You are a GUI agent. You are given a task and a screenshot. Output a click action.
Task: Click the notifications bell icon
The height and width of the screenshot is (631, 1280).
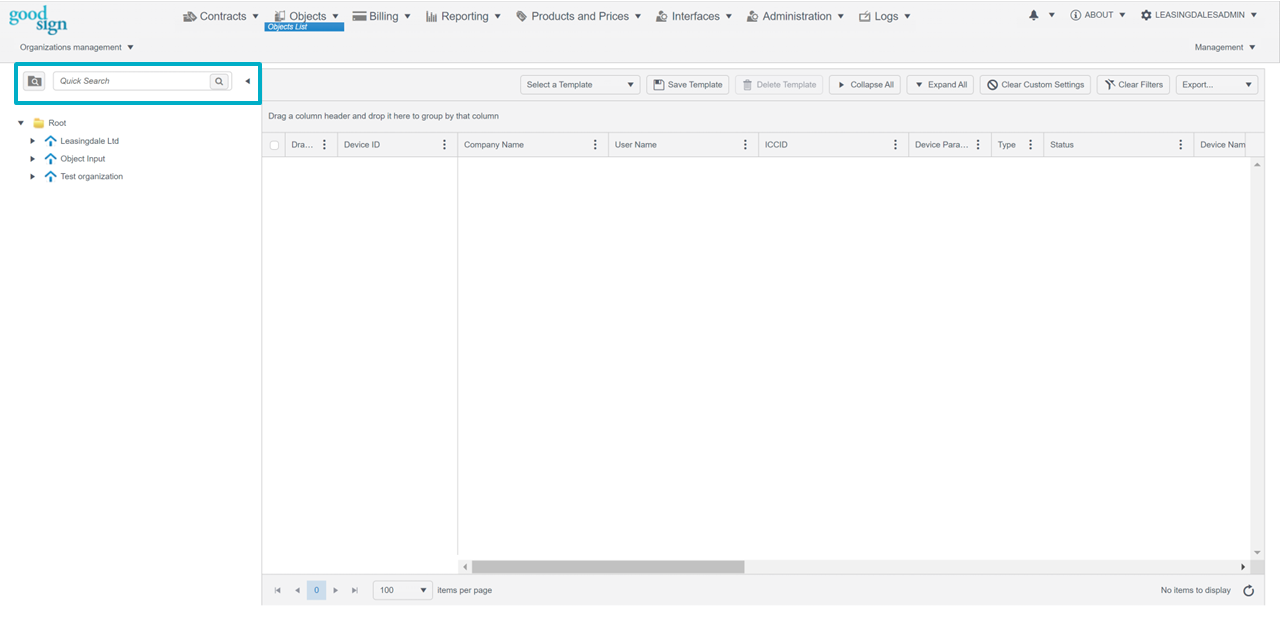tap(1034, 16)
